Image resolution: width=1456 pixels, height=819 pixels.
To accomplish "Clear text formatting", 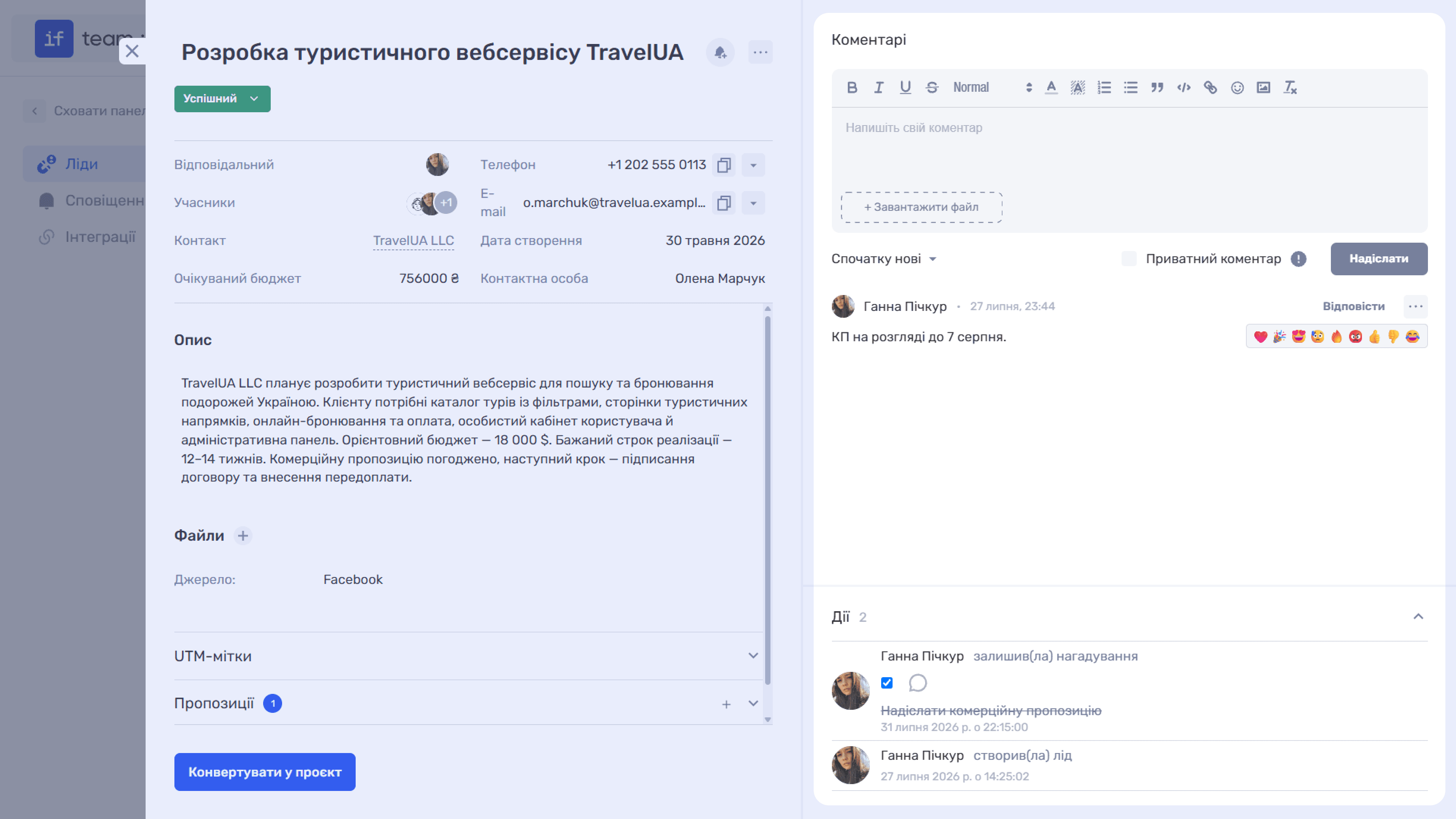I will (x=1290, y=88).
